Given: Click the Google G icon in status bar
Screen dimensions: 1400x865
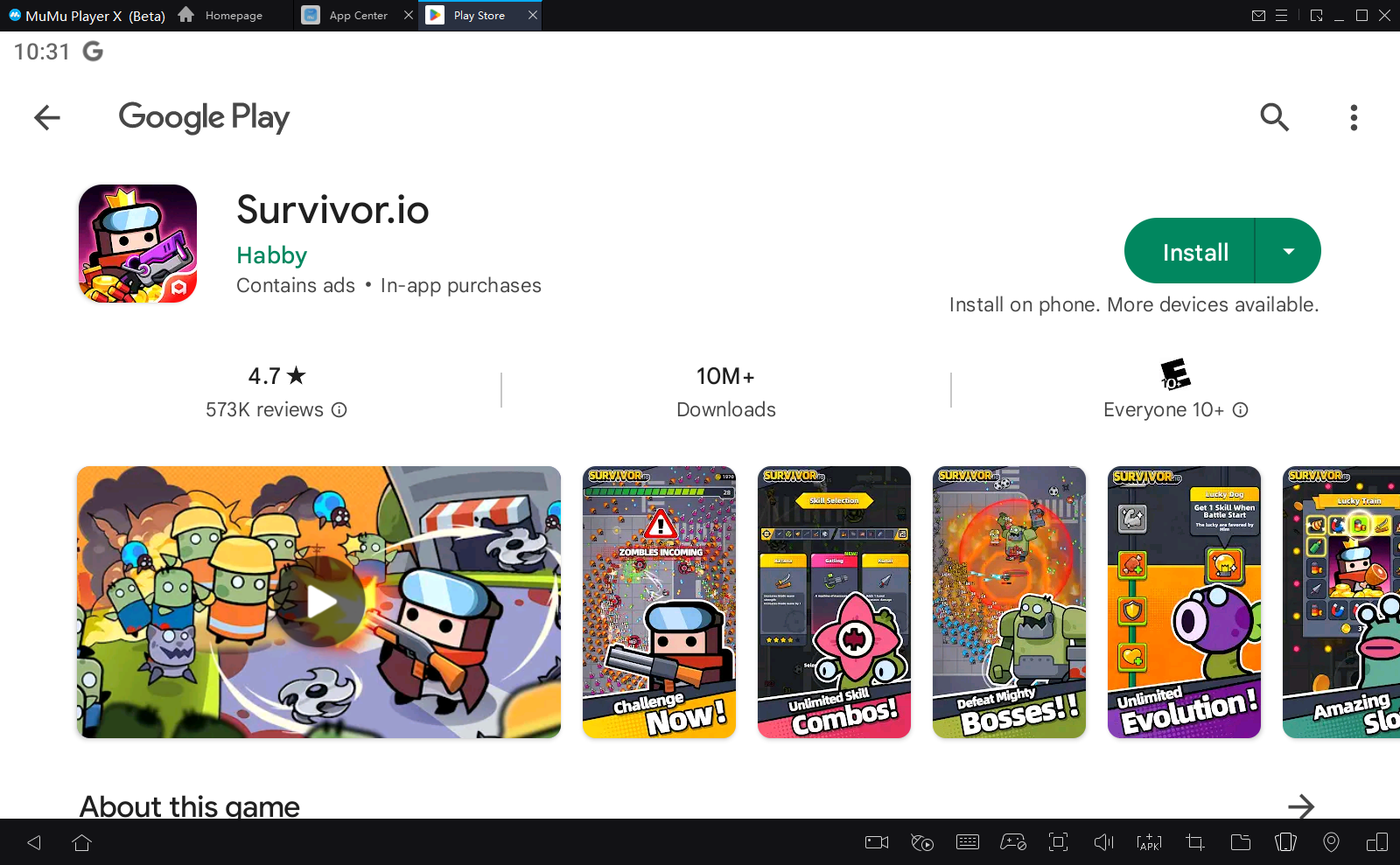Looking at the screenshot, I should (93, 52).
